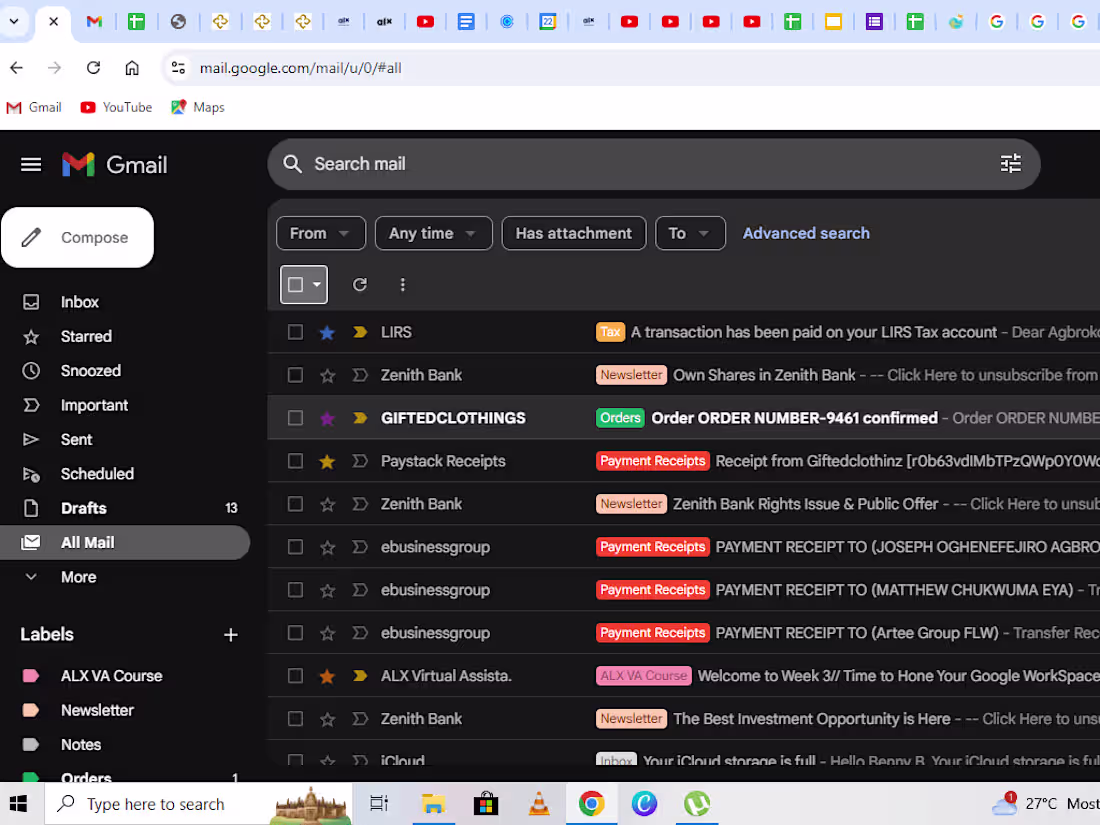Open File Explorer from taskbar
This screenshot has height=825, width=1100.
[433, 804]
